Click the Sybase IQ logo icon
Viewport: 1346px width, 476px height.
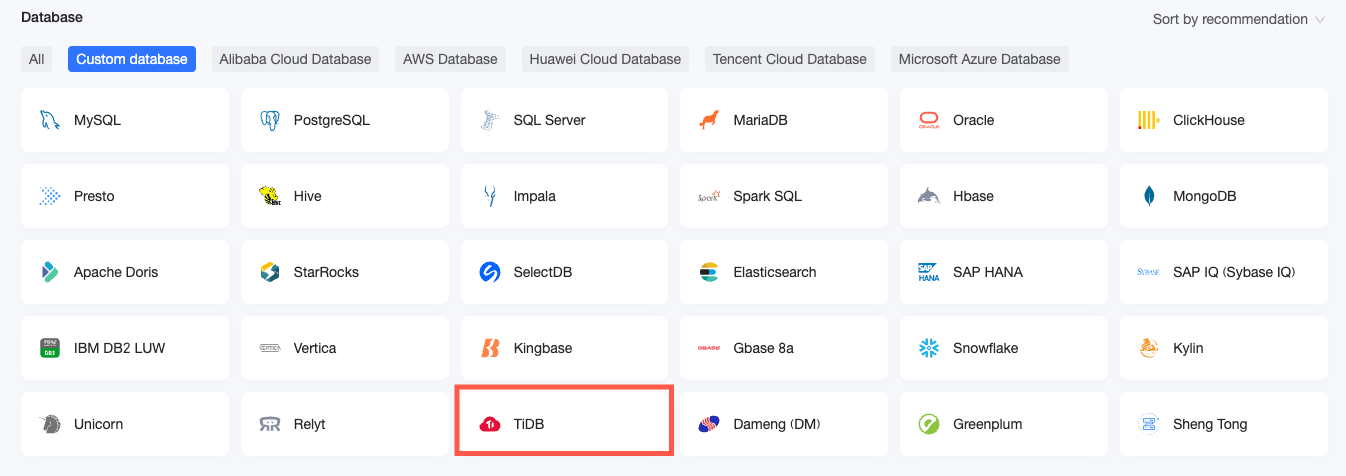coord(1148,272)
